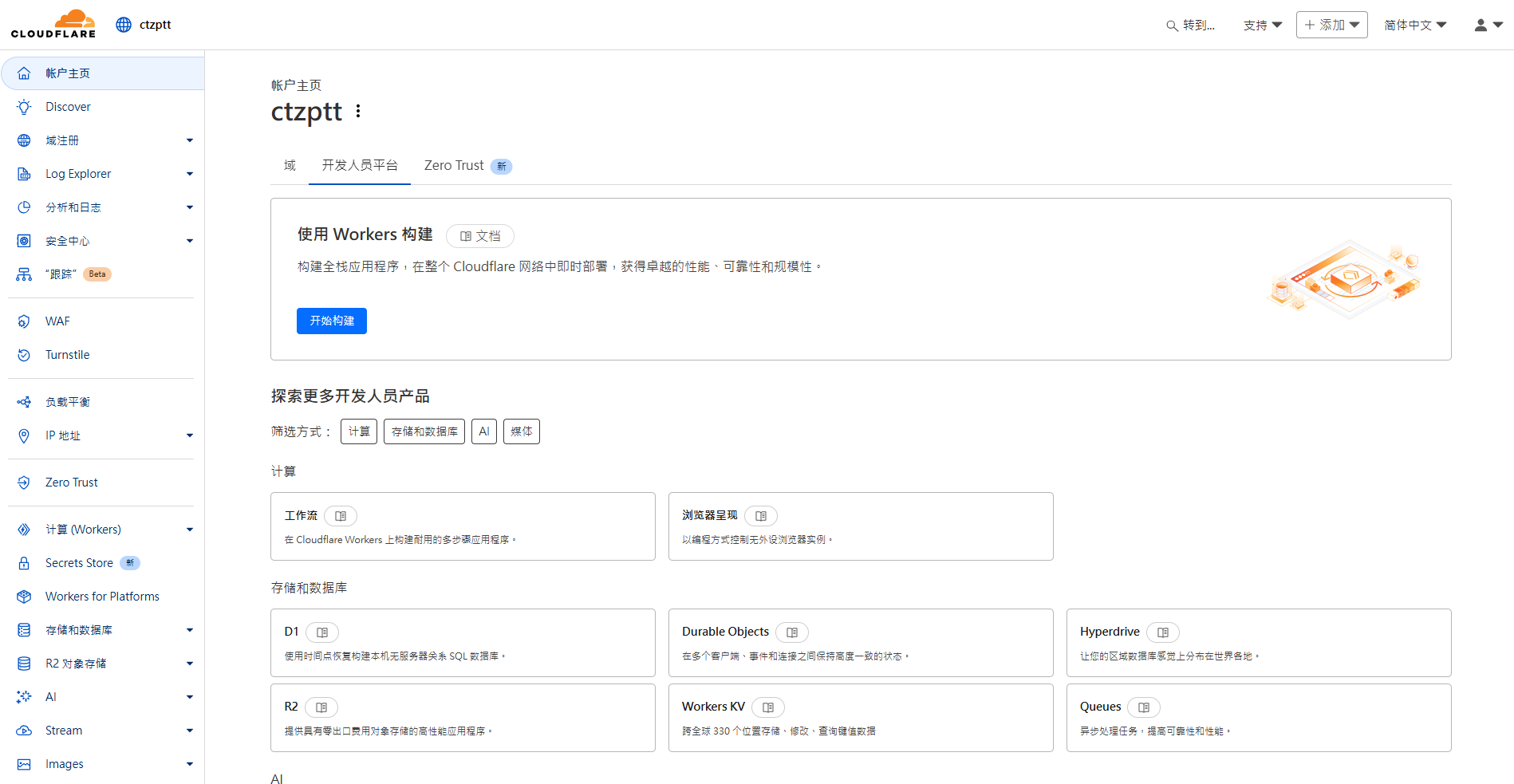Toggle the 计算 filter chip
The image size is (1514, 784).
point(359,431)
